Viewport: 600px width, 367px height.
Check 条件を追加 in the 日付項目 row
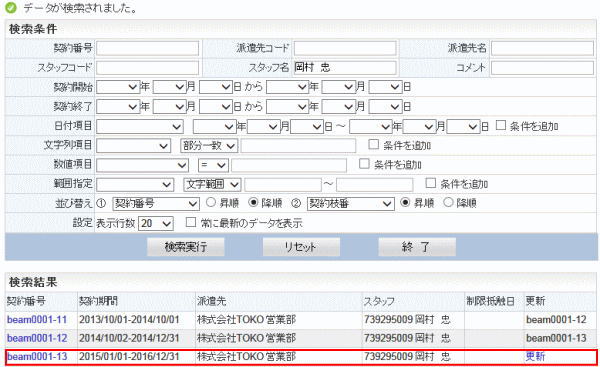tap(501, 126)
